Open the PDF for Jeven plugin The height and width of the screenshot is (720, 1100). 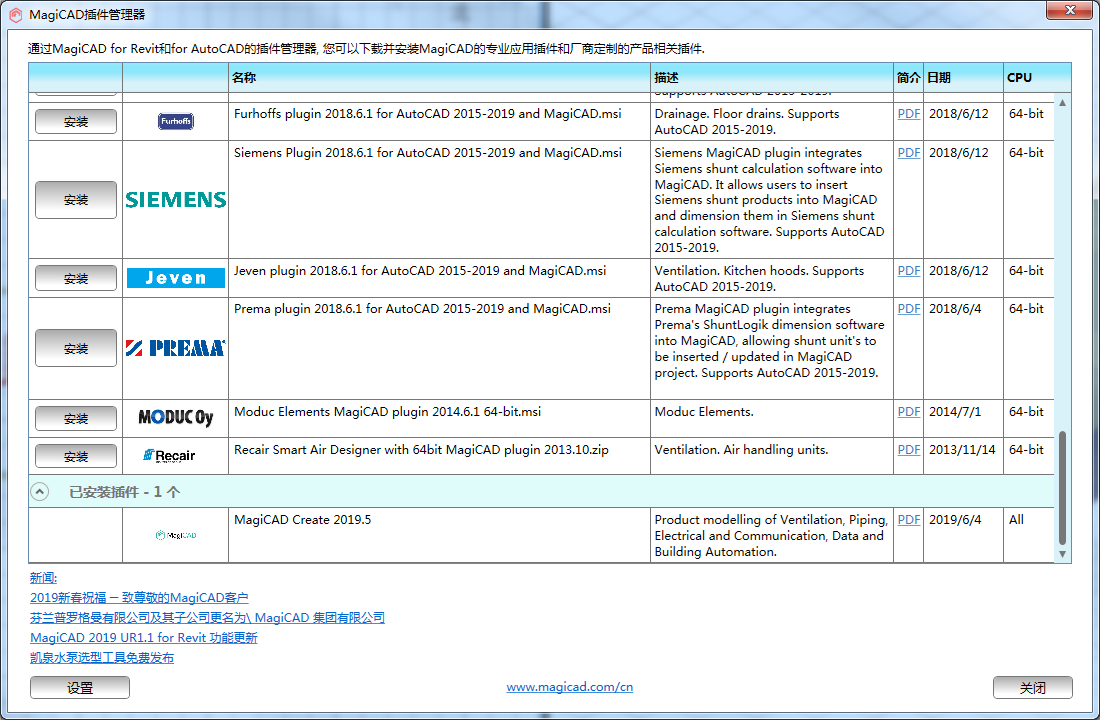[908, 270]
